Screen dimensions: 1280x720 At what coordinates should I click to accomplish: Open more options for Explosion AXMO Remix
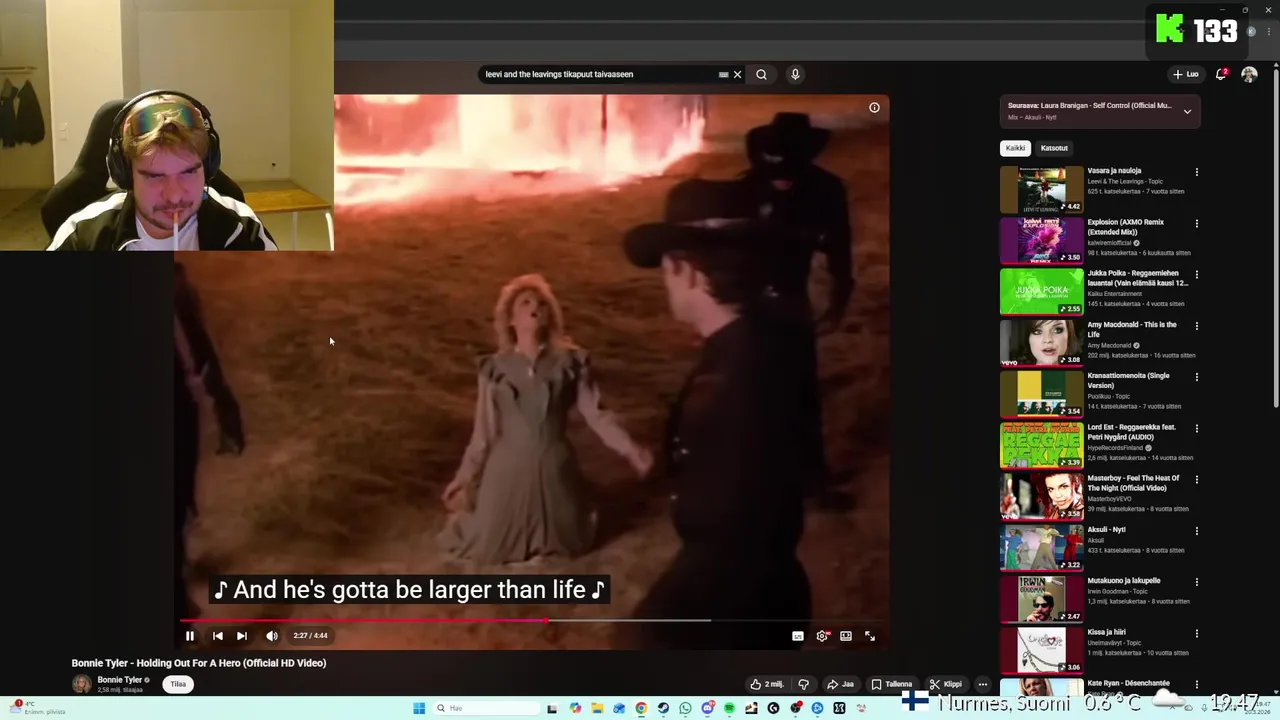click(x=1196, y=223)
